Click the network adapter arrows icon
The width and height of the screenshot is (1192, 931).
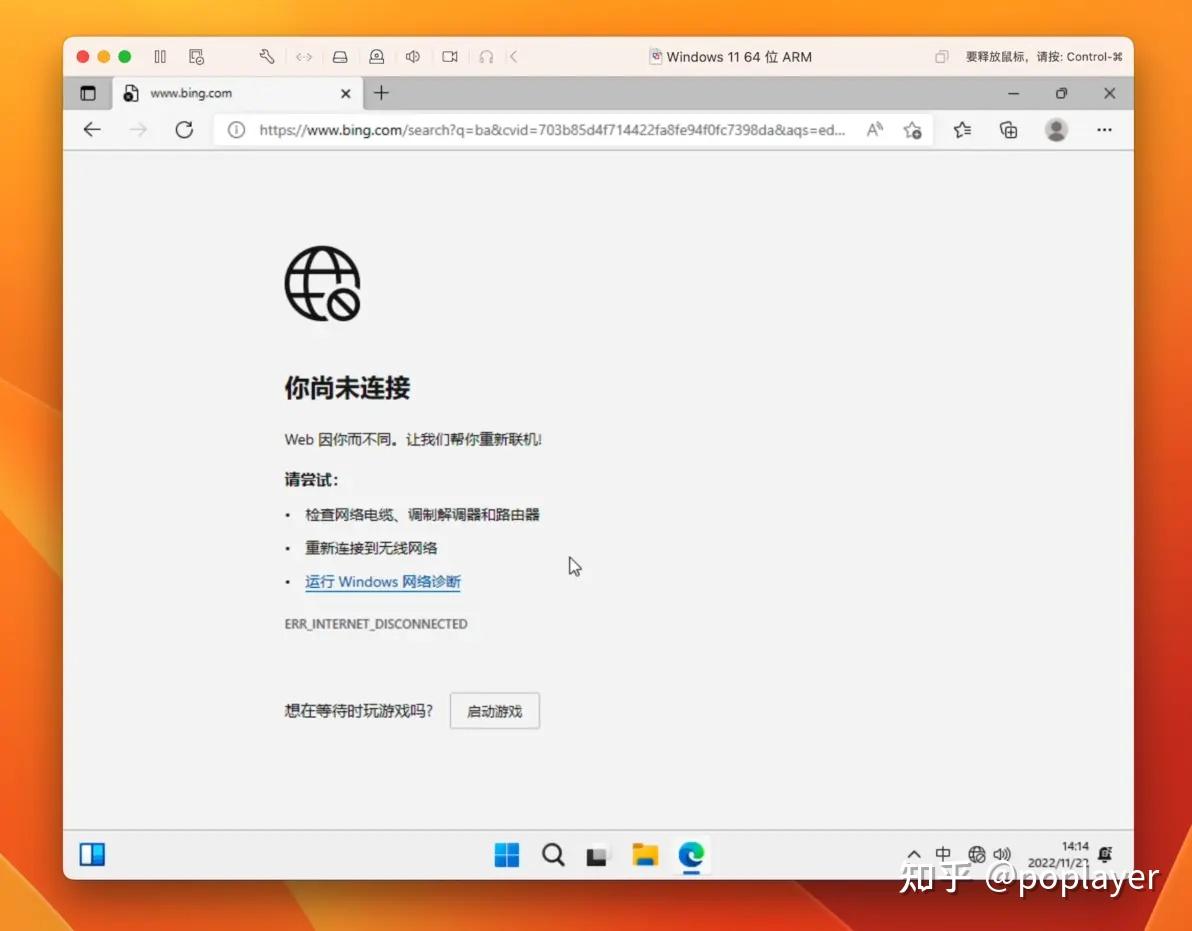303,56
